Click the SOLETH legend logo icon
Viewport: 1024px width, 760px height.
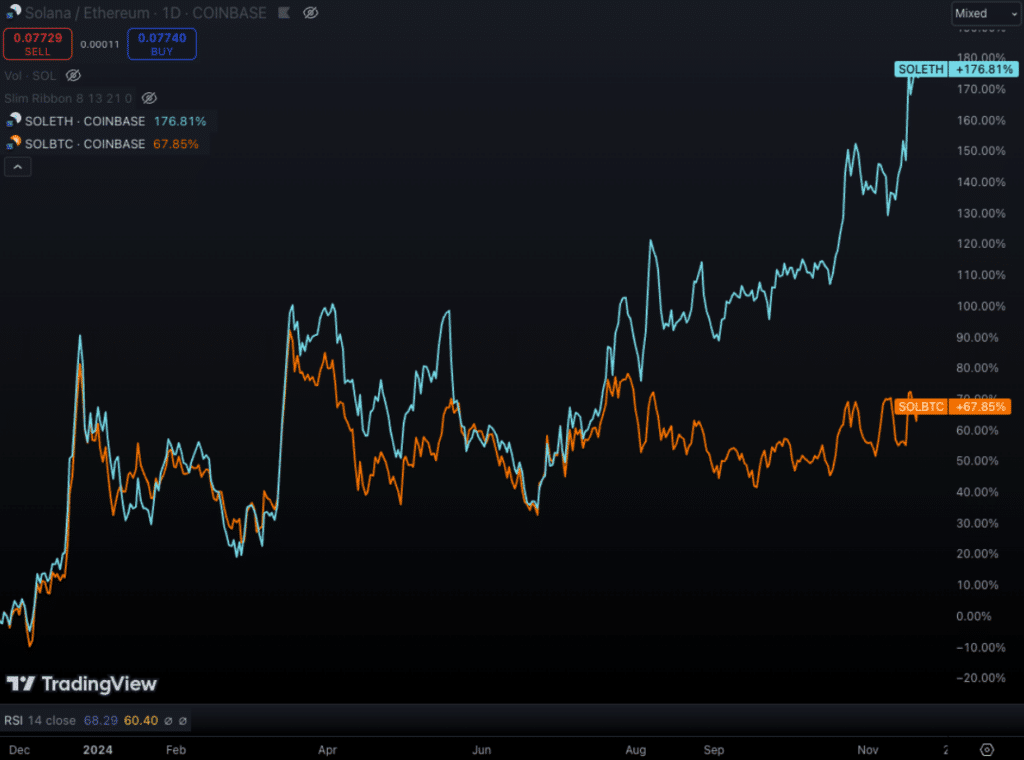point(14,120)
